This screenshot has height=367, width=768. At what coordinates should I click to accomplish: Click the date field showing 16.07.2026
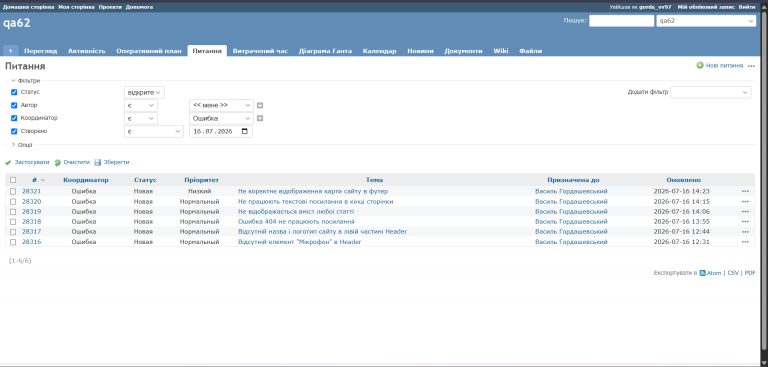pyautogui.click(x=221, y=131)
